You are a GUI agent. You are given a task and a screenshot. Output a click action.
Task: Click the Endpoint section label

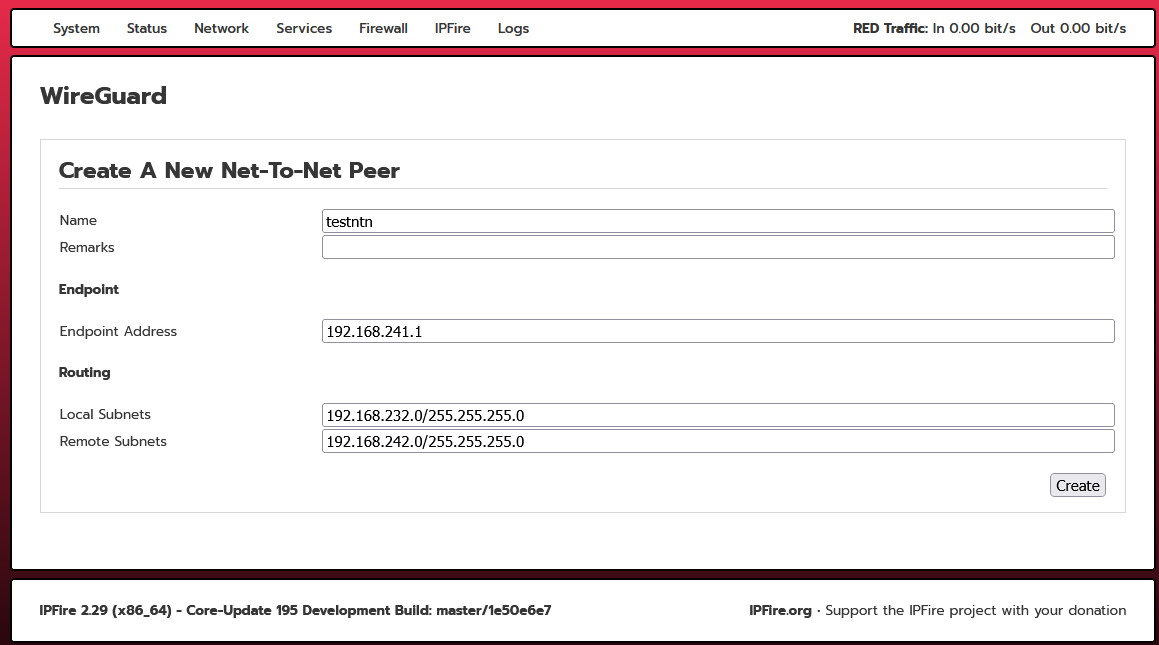pyautogui.click(x=89, y=289)
